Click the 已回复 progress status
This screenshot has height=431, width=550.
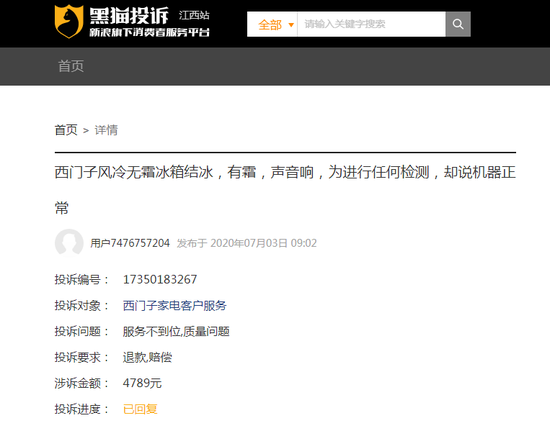pyautogui.click(x=140, y=409)
